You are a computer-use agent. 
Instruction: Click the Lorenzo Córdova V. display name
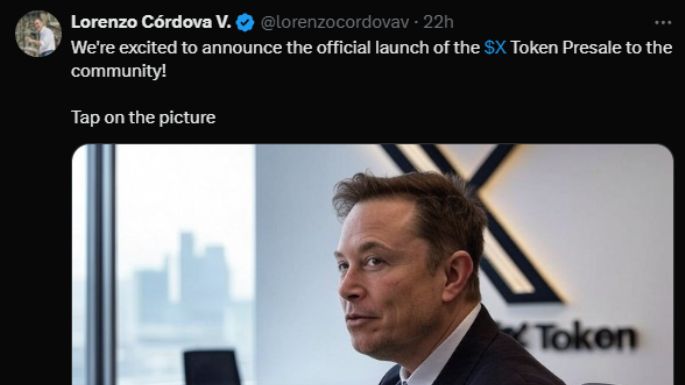click(151, 22)
